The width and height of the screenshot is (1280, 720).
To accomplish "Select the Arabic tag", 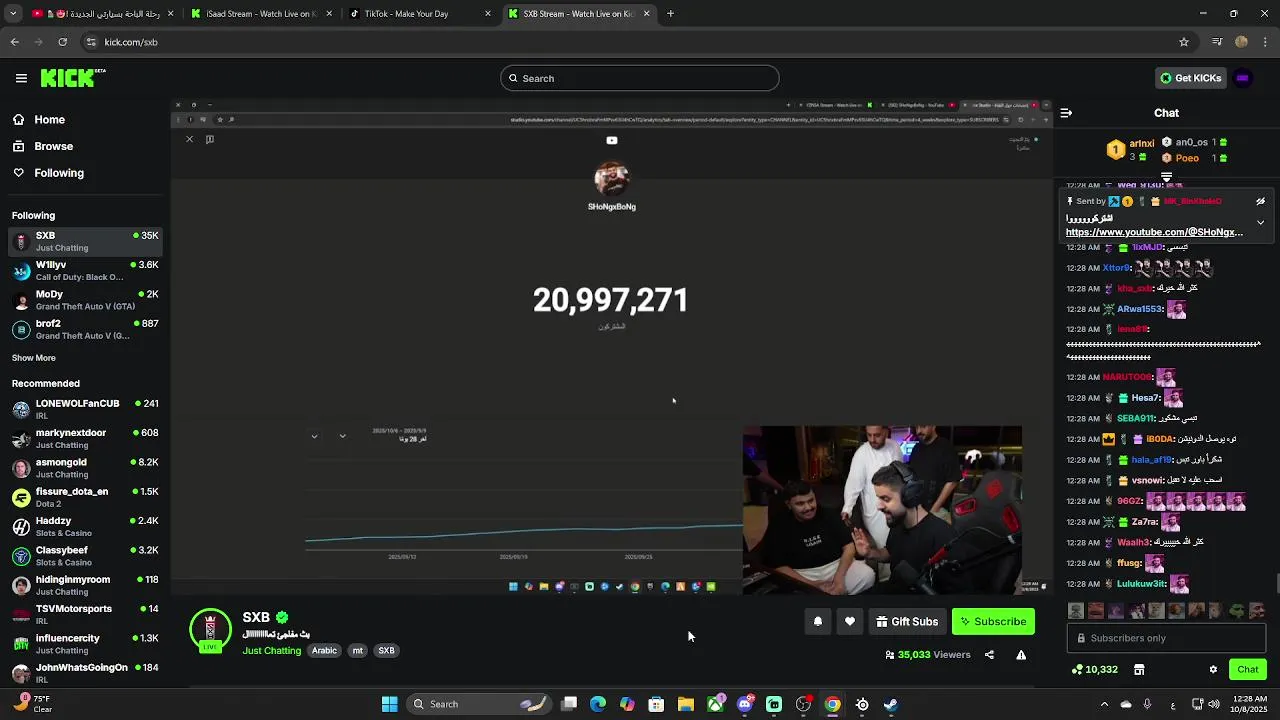I will (324, 651).
